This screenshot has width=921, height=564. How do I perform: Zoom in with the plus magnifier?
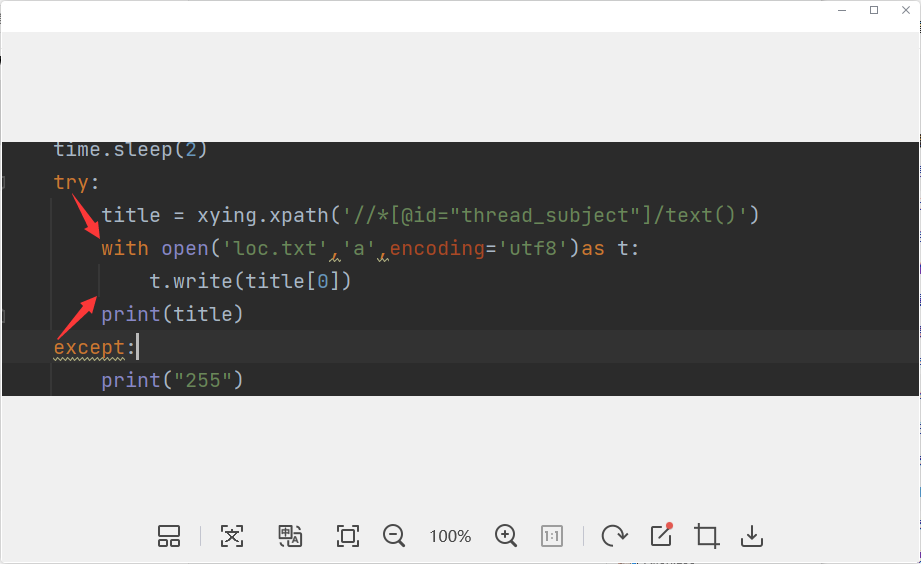pyautogui.click(x=506, y=536)
